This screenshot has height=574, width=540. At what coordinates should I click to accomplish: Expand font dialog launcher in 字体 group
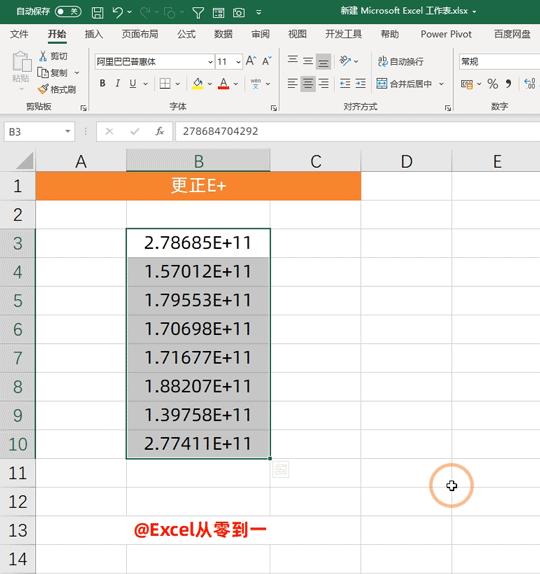click(x=273, y=108)
